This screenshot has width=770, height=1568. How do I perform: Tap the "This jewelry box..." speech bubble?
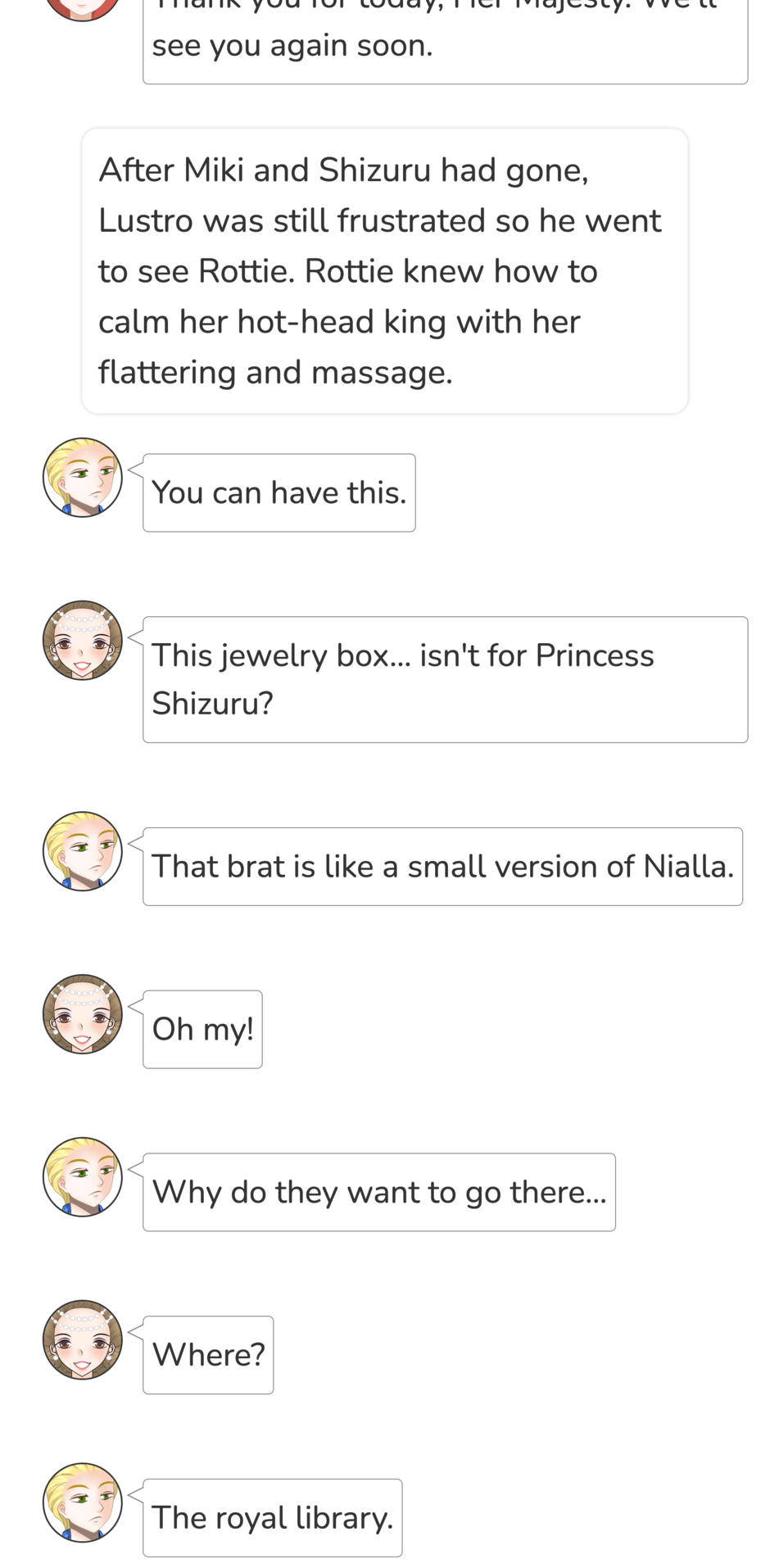tap(445, 679)
